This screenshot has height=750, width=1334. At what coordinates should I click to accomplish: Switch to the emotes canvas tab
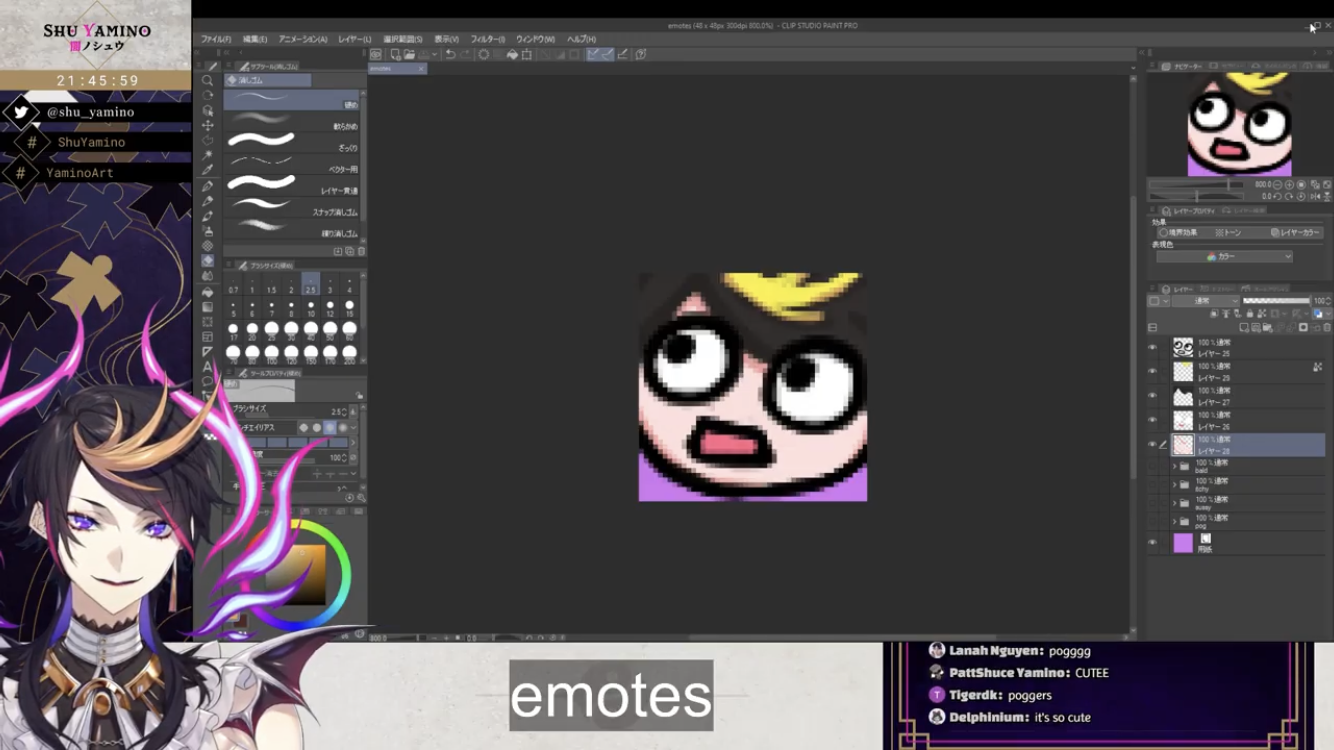396,68
